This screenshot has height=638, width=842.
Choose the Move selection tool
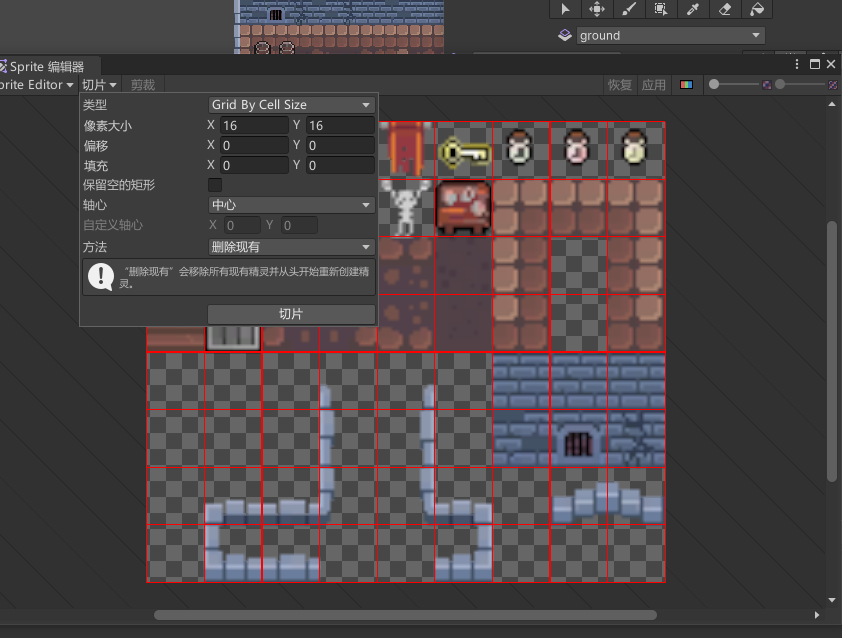pyautogui.click(x=597, y=9)
